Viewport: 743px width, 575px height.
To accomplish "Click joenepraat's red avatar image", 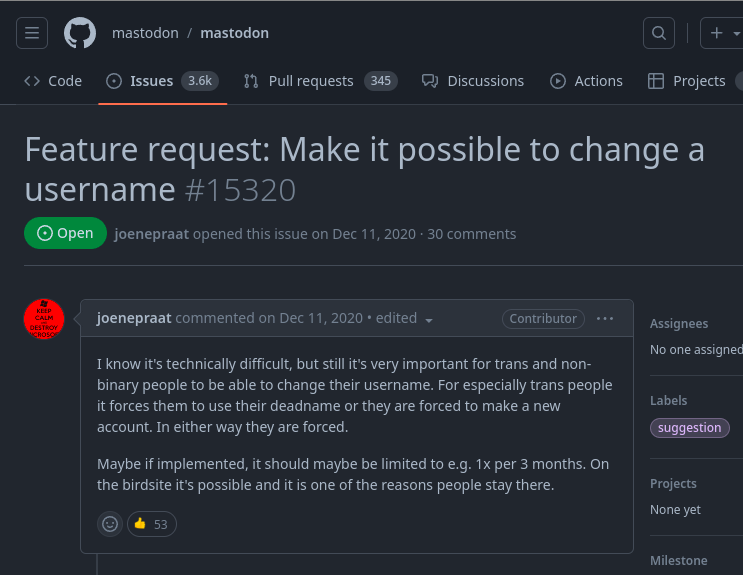I will pyautogui.click(x=44, y=318).
